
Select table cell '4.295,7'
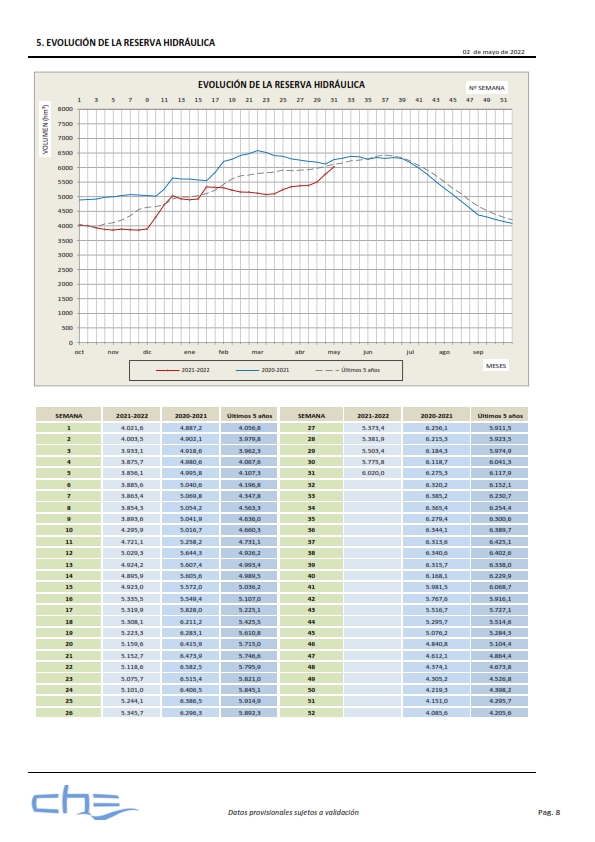[500, 701]
